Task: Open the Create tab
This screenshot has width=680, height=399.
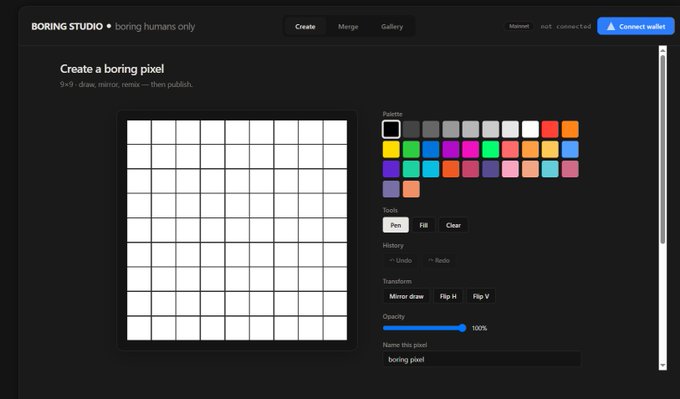Action: [305, 26]
